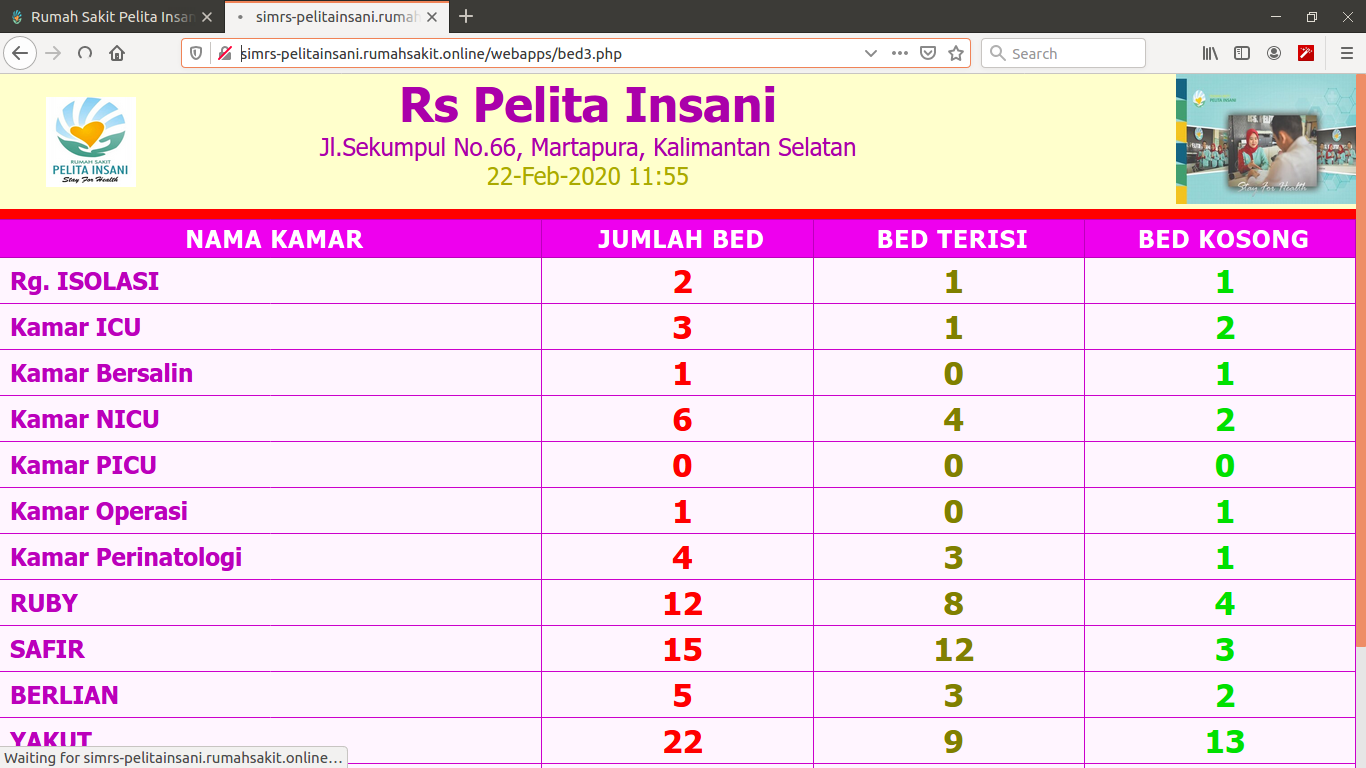Select the Kamar PICU row name

[x=83, y=466]
